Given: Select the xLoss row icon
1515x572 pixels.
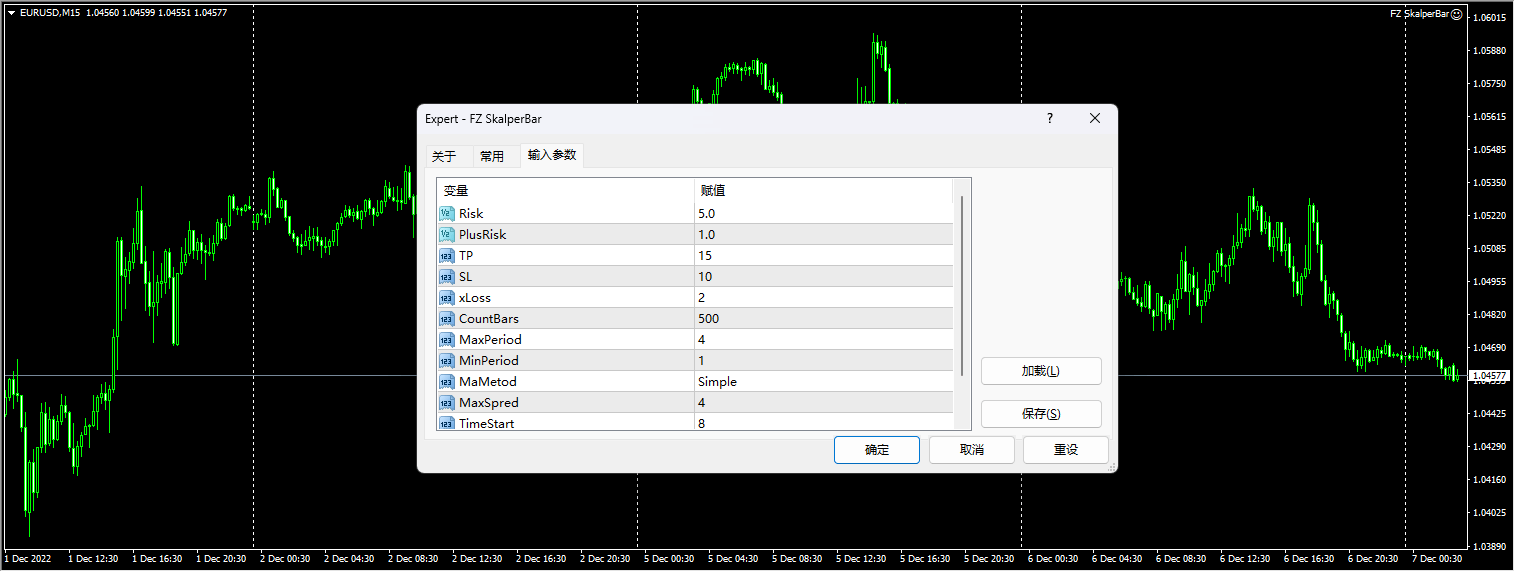Looking at the screenshot, I should (x=446, y=297).
